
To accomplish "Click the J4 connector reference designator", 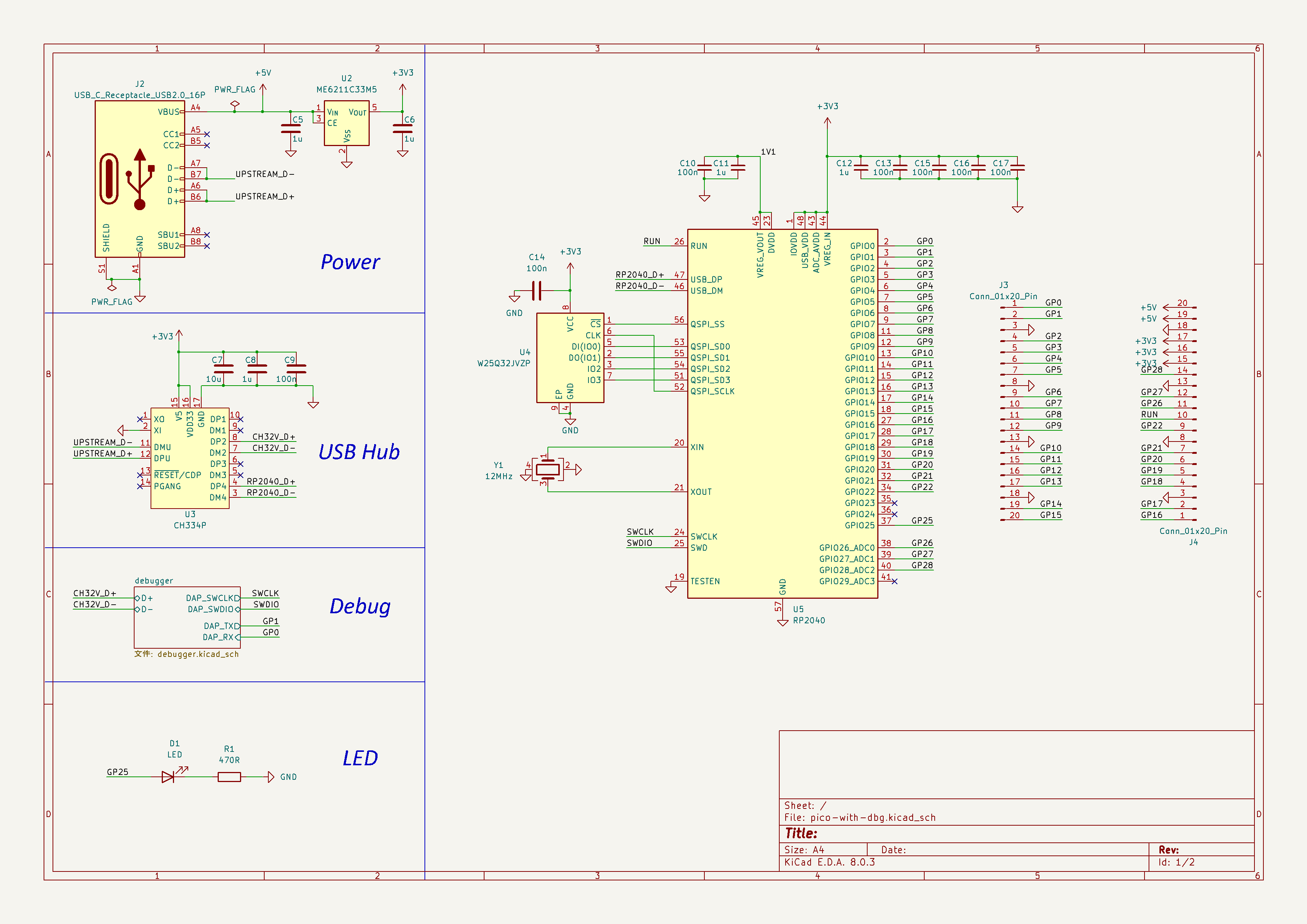I will tap(1193, 542).
